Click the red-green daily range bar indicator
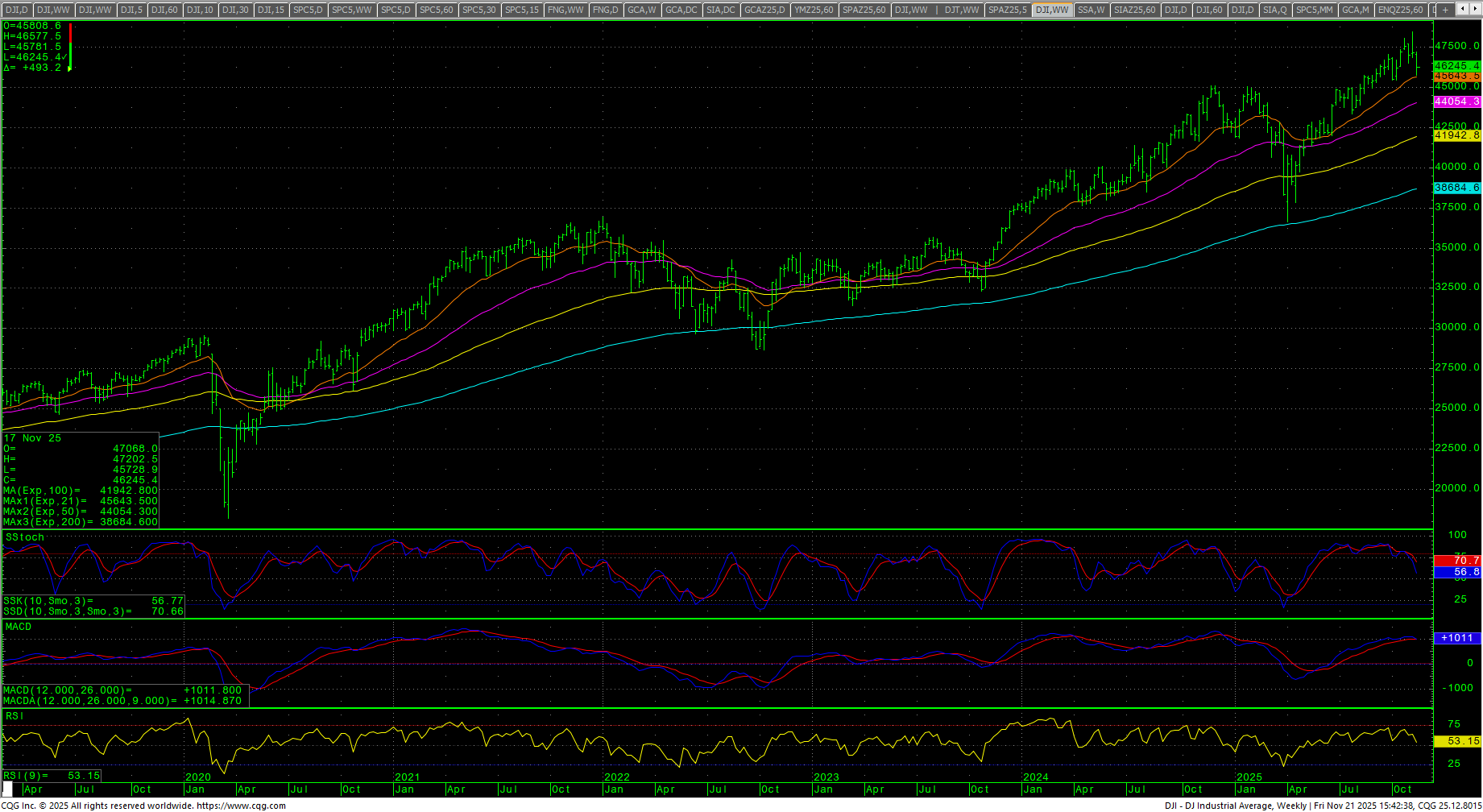Viewport: 1483px width, 812px height. [x=70, y=47]
